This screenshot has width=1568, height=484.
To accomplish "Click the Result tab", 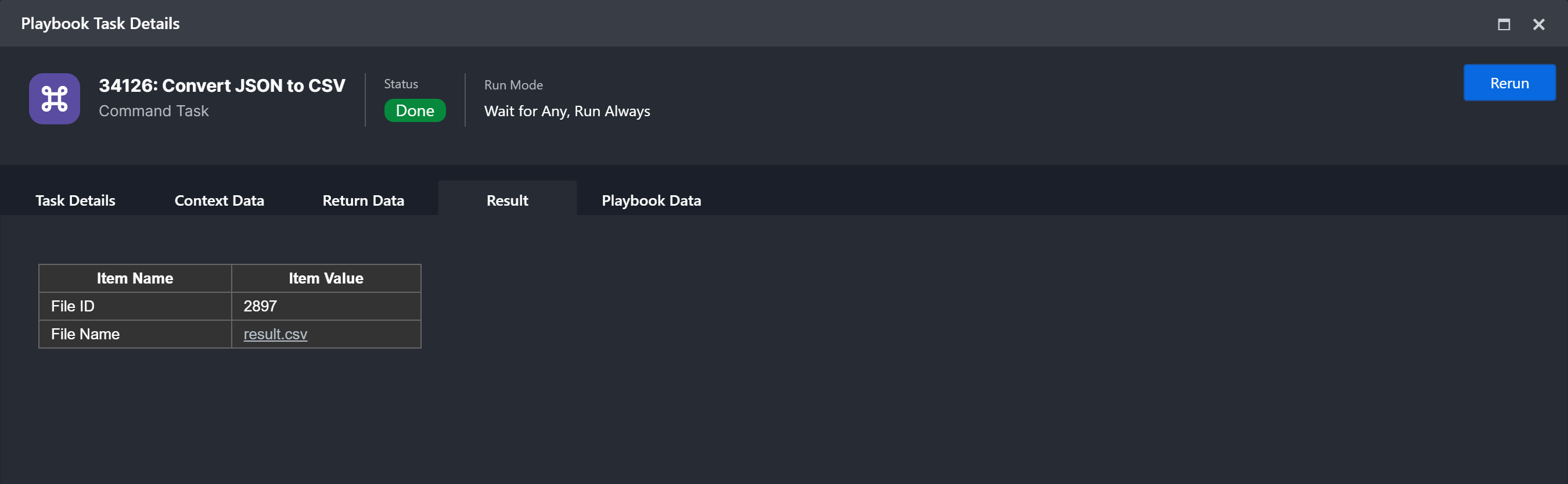I will (507, 200).
